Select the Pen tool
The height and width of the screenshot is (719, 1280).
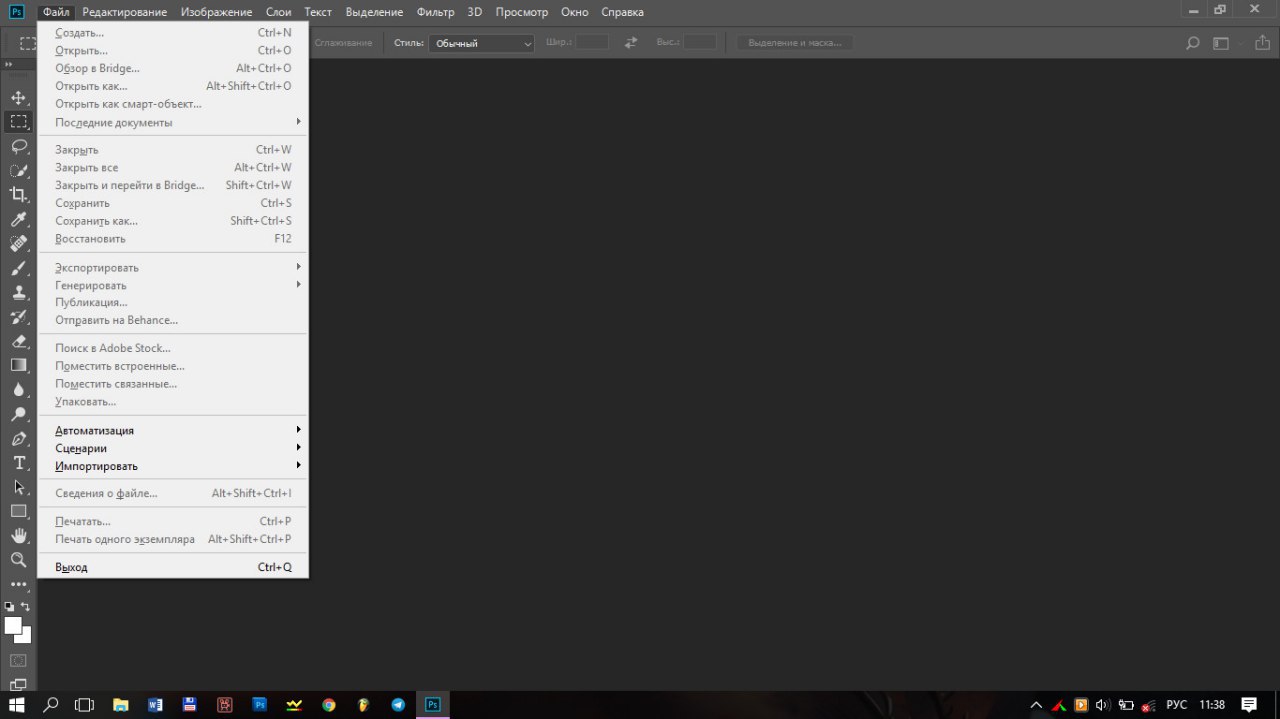(18, 438)
